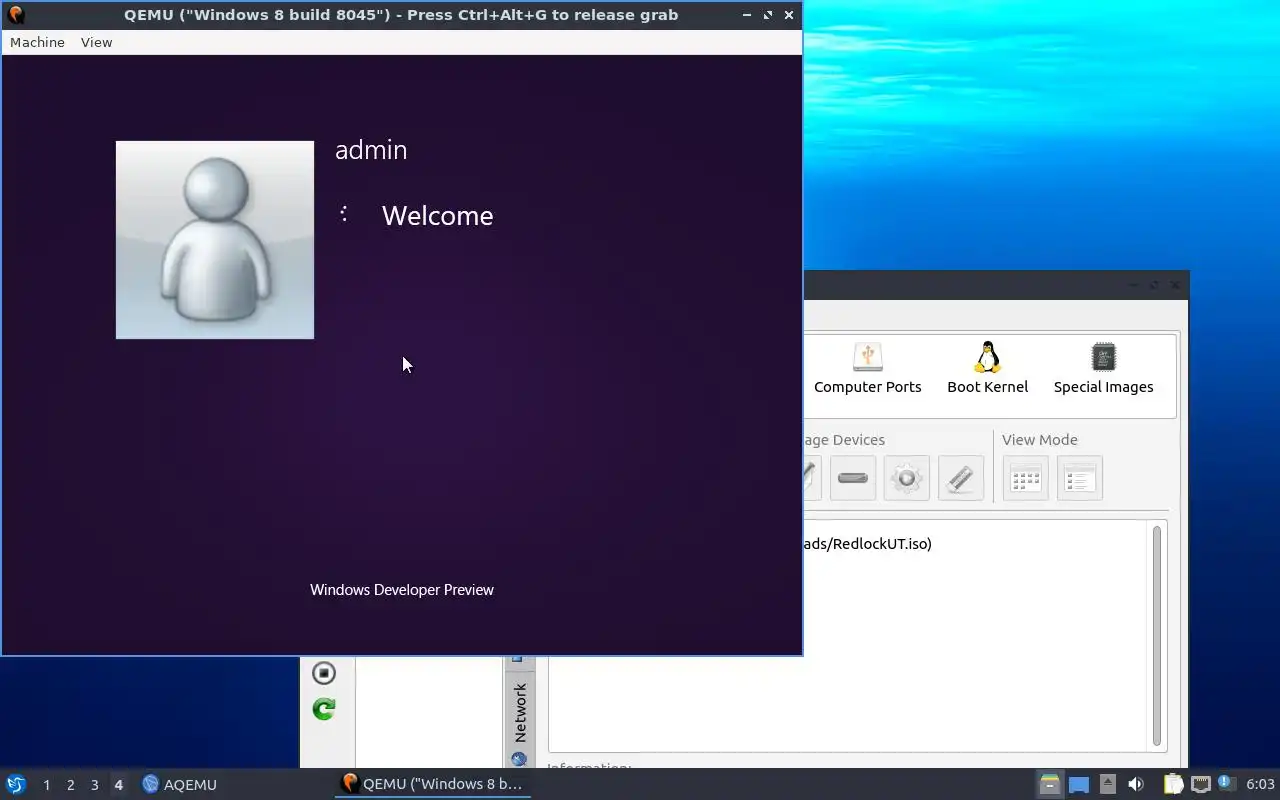1280x800 pixels.
Task: Switch to workspace 3
Action: pyautogui.click(x=94, y=785)
